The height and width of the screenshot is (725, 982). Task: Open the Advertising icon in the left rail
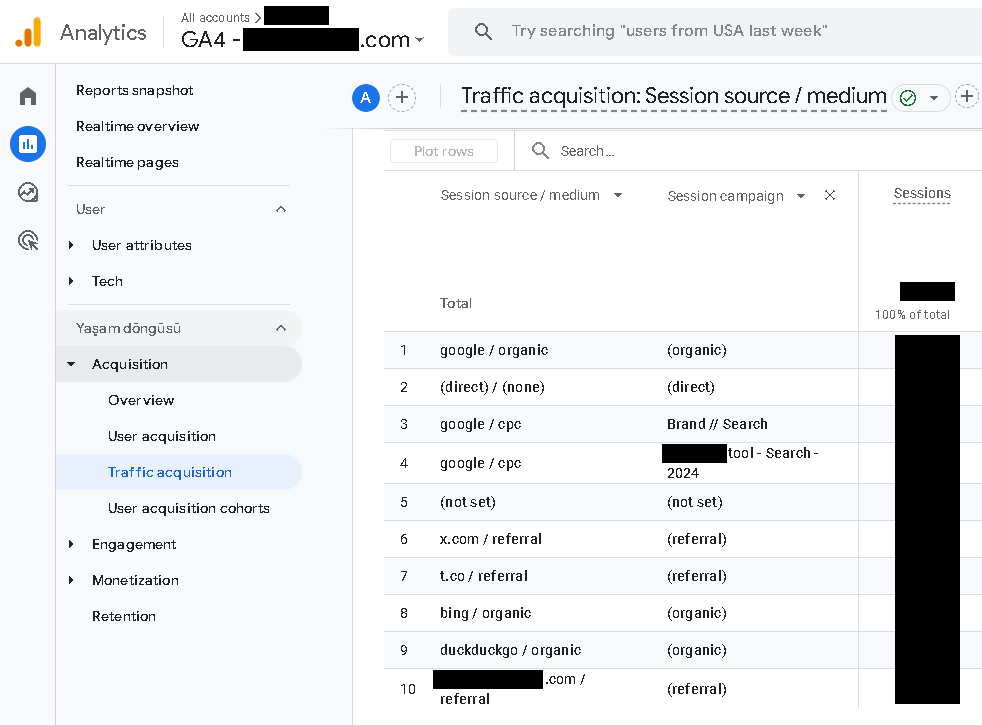point(27,240)
